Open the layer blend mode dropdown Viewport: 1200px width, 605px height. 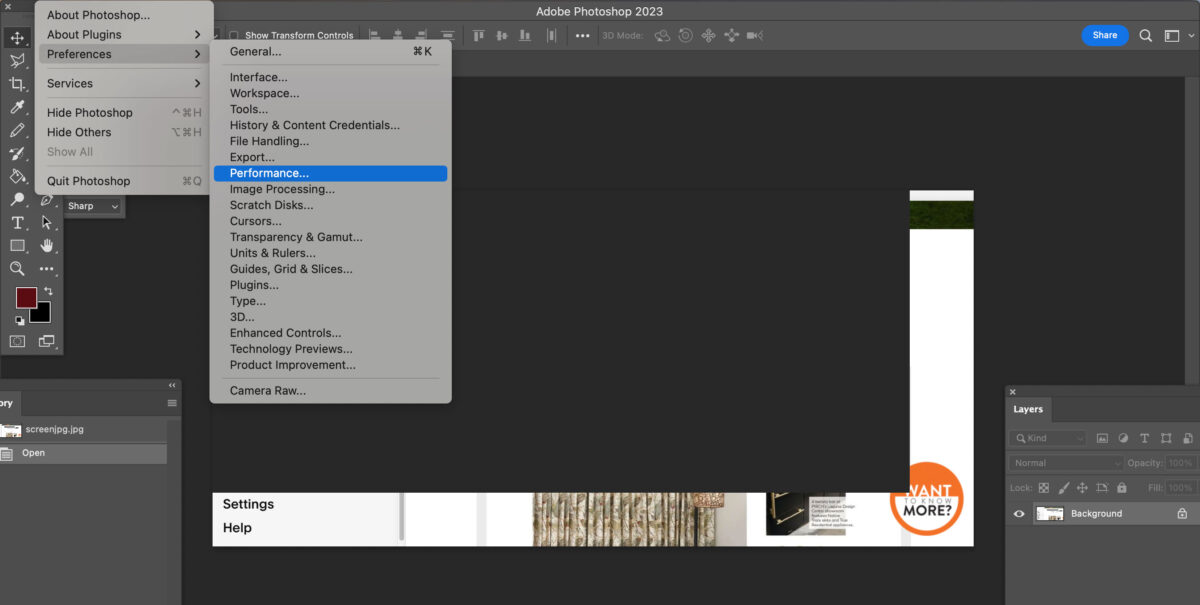click(1066, 462)
